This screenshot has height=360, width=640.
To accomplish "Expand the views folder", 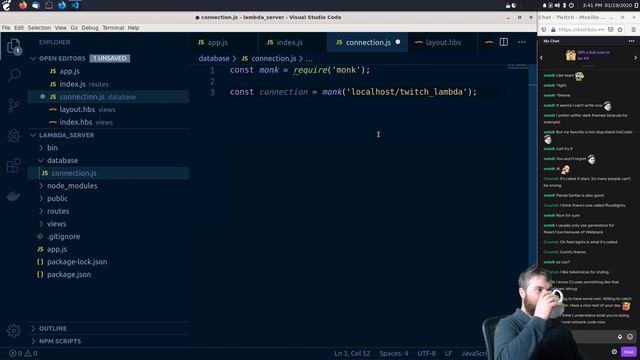I will [41, 224].
